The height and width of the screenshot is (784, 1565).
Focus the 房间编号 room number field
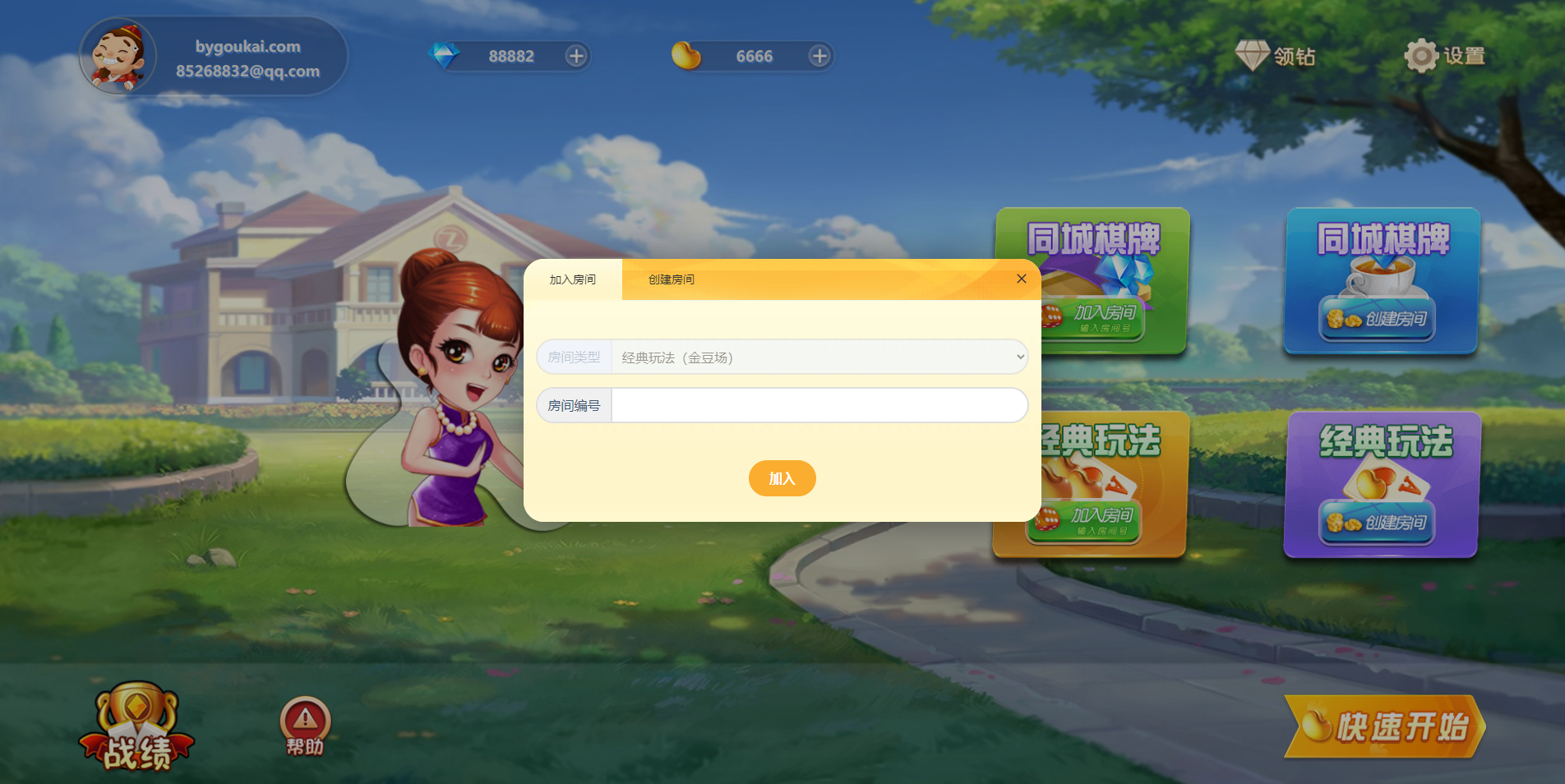[x=819, y=405]
